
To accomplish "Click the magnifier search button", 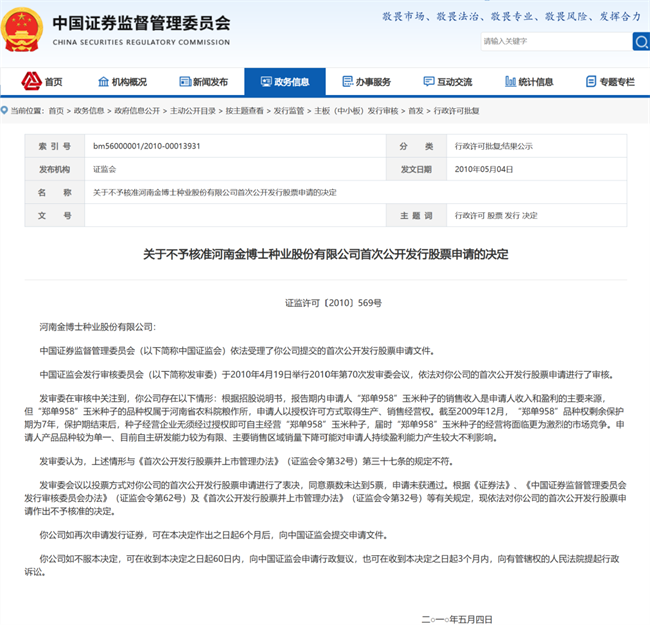I will click(x=640, y=41).
